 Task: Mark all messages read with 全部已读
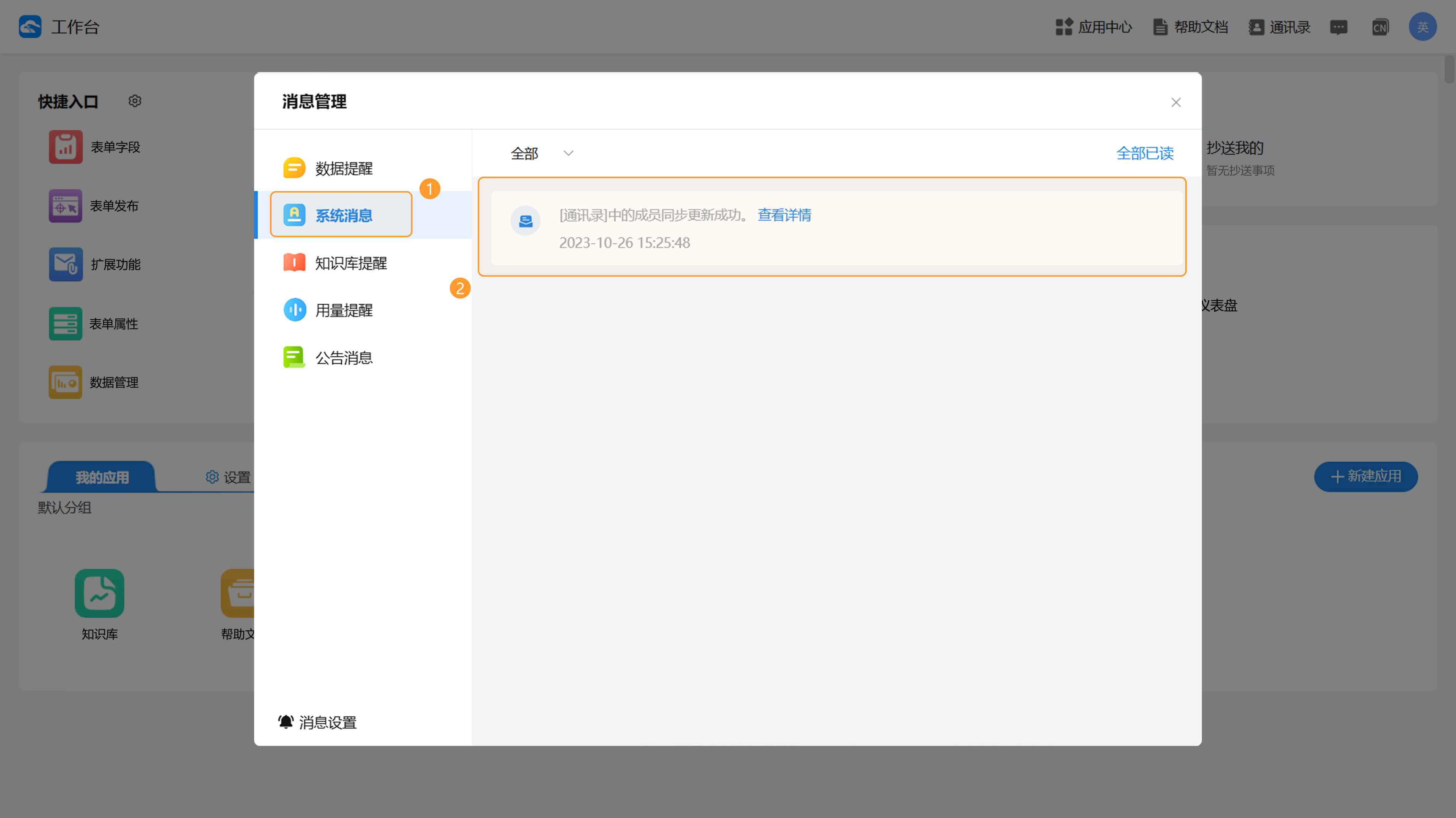pyautogui.click(x=1145, y=153)
